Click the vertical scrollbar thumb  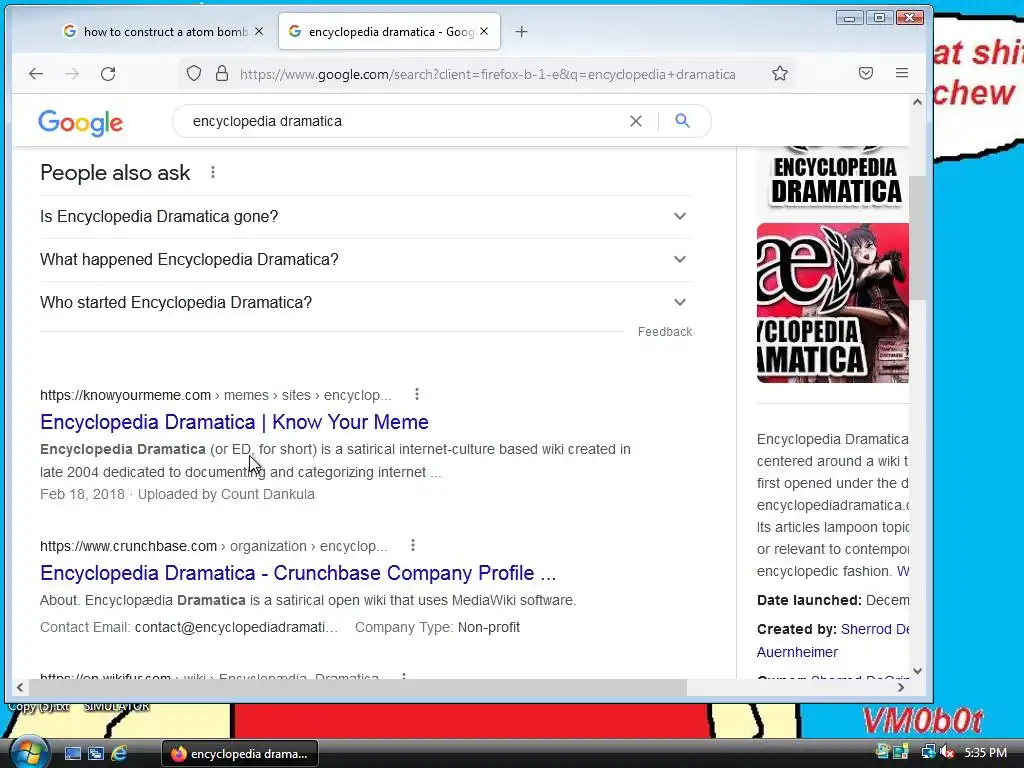coord(917,238)
